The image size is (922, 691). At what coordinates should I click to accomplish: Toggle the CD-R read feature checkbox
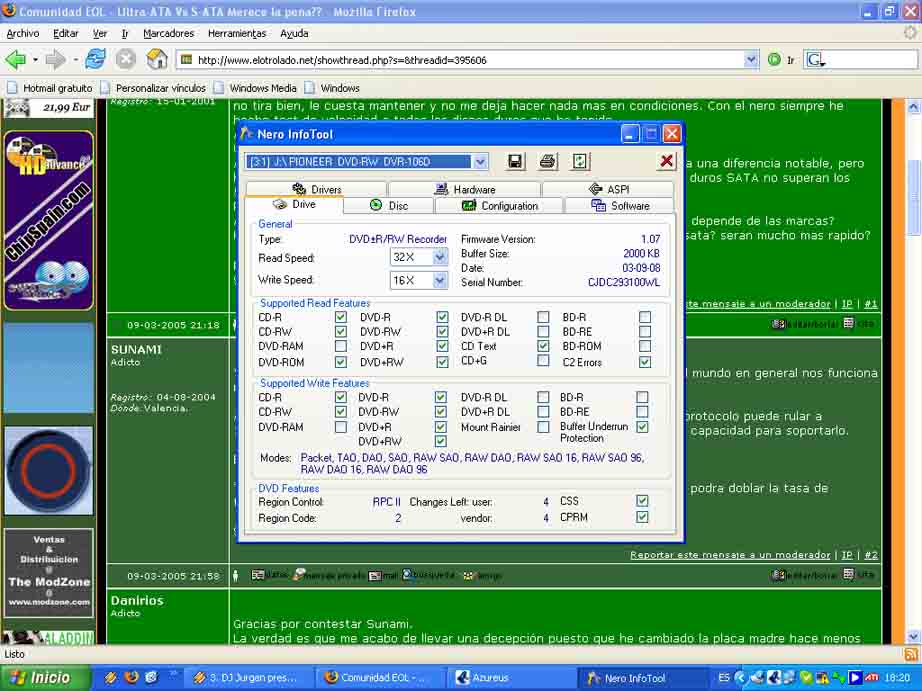coord(340,317)
